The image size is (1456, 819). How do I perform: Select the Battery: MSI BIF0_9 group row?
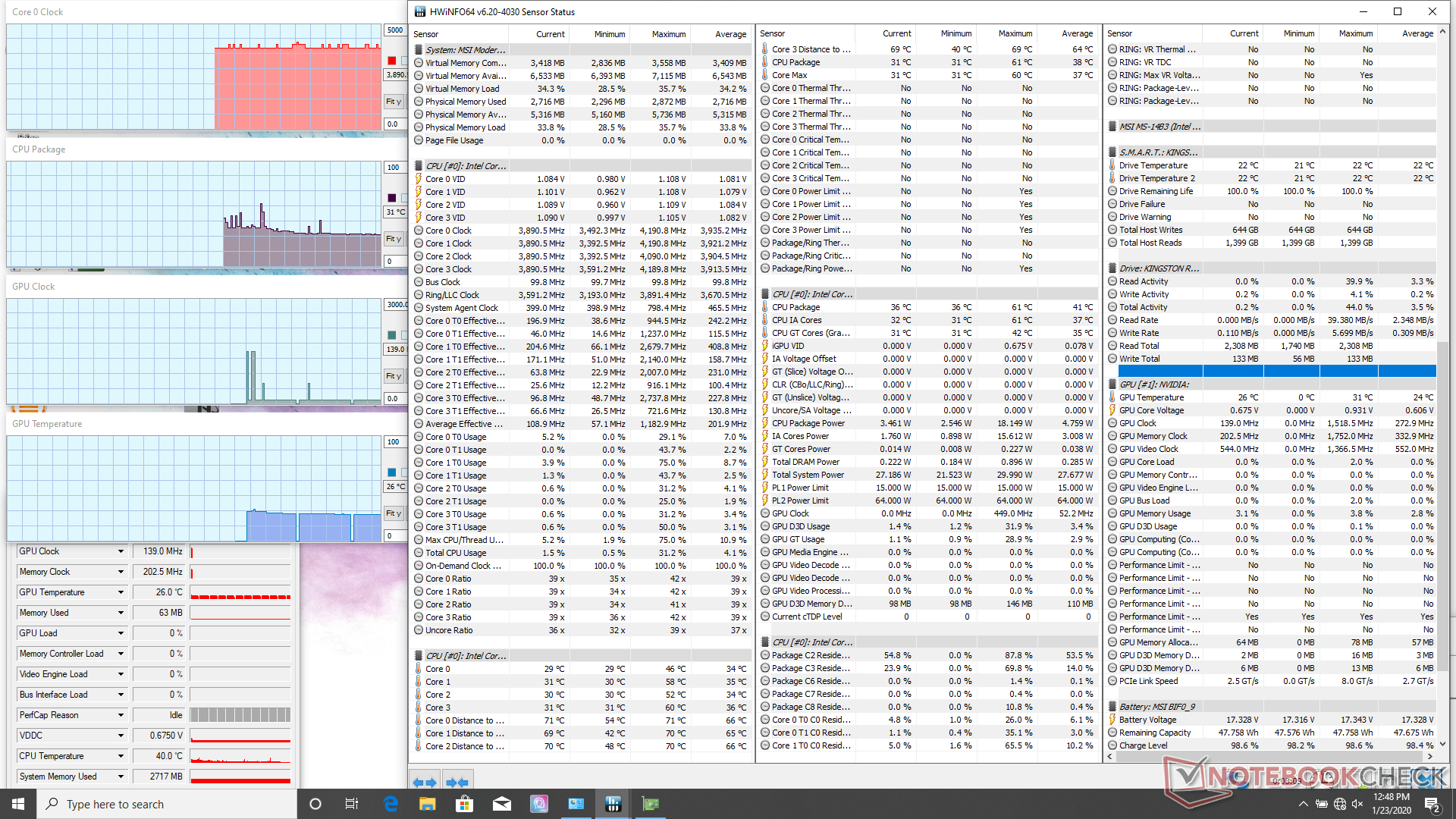tap(1156, 707)
